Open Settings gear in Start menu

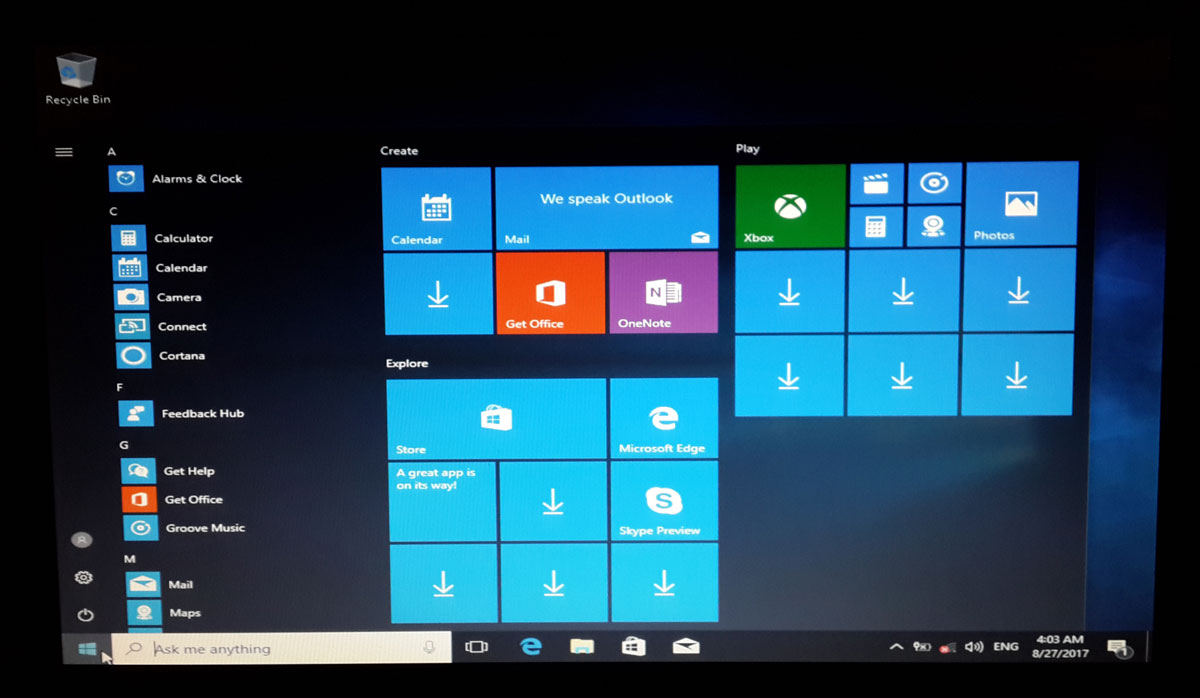click(84, 577)
